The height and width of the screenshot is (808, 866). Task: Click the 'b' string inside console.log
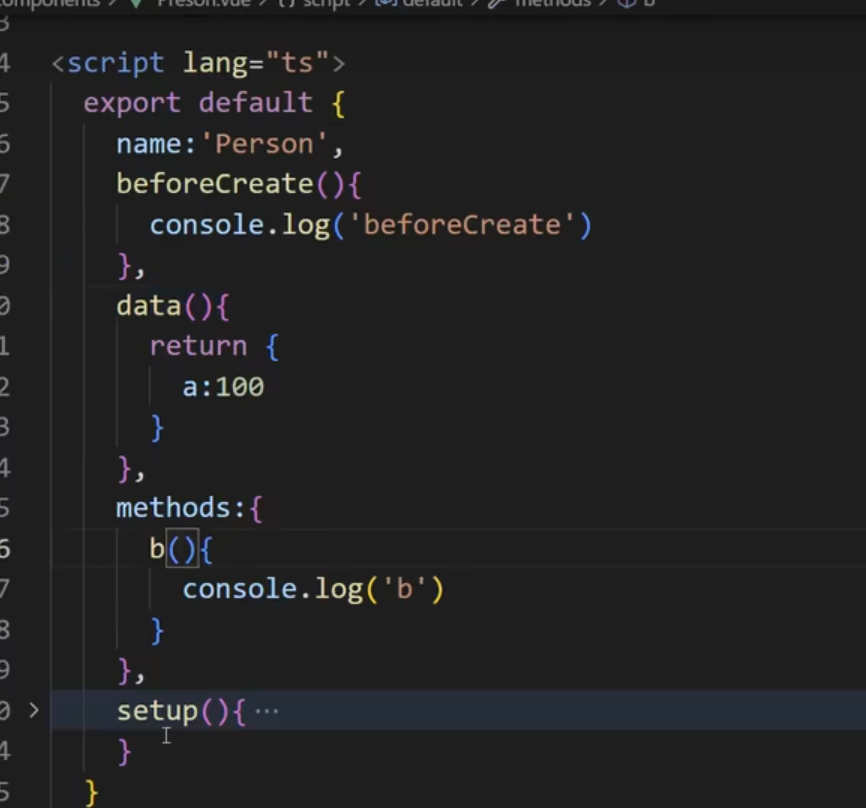[x=404, y=589]
